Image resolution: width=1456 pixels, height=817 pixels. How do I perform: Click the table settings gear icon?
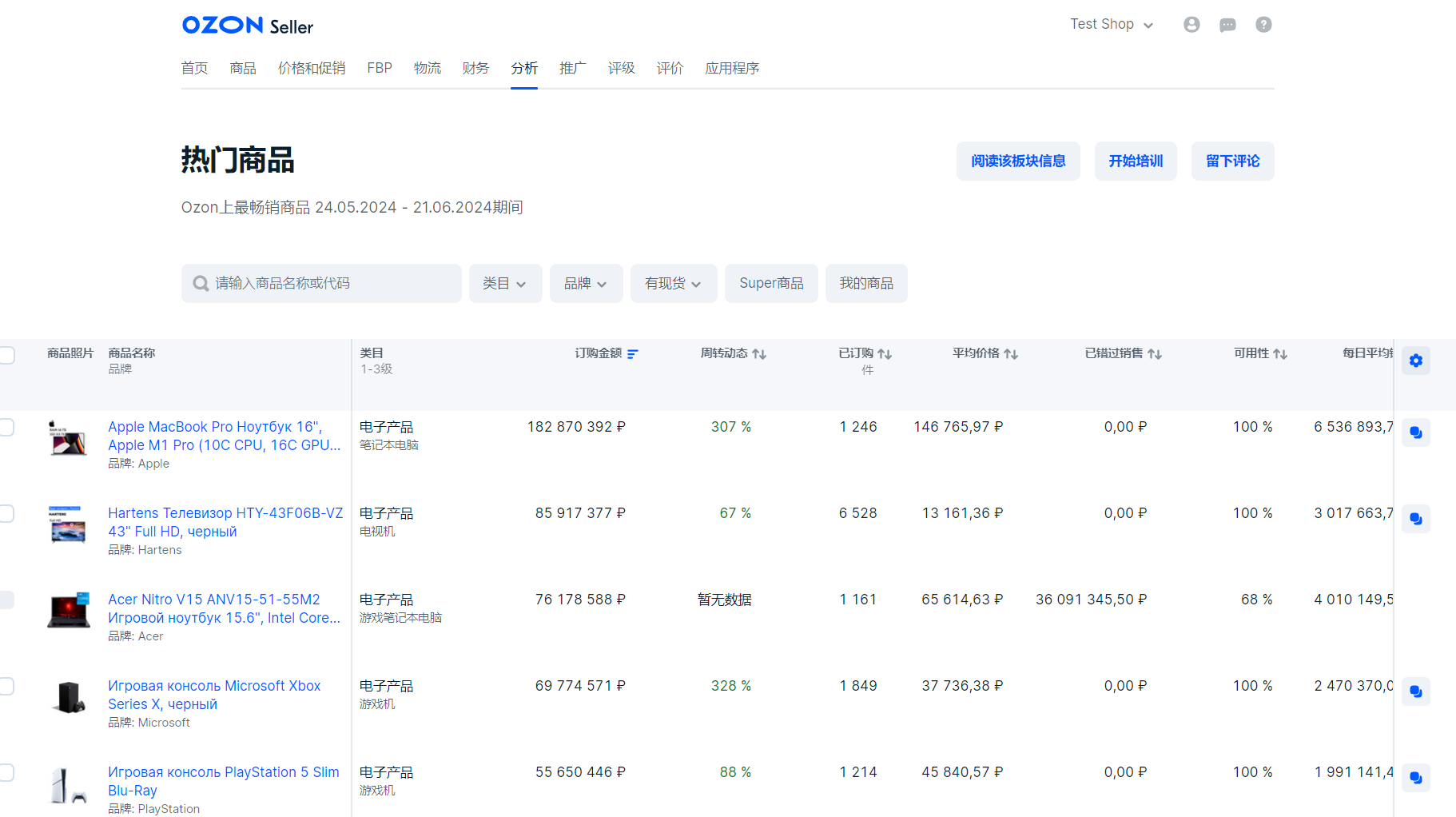tap(1416, 361)
